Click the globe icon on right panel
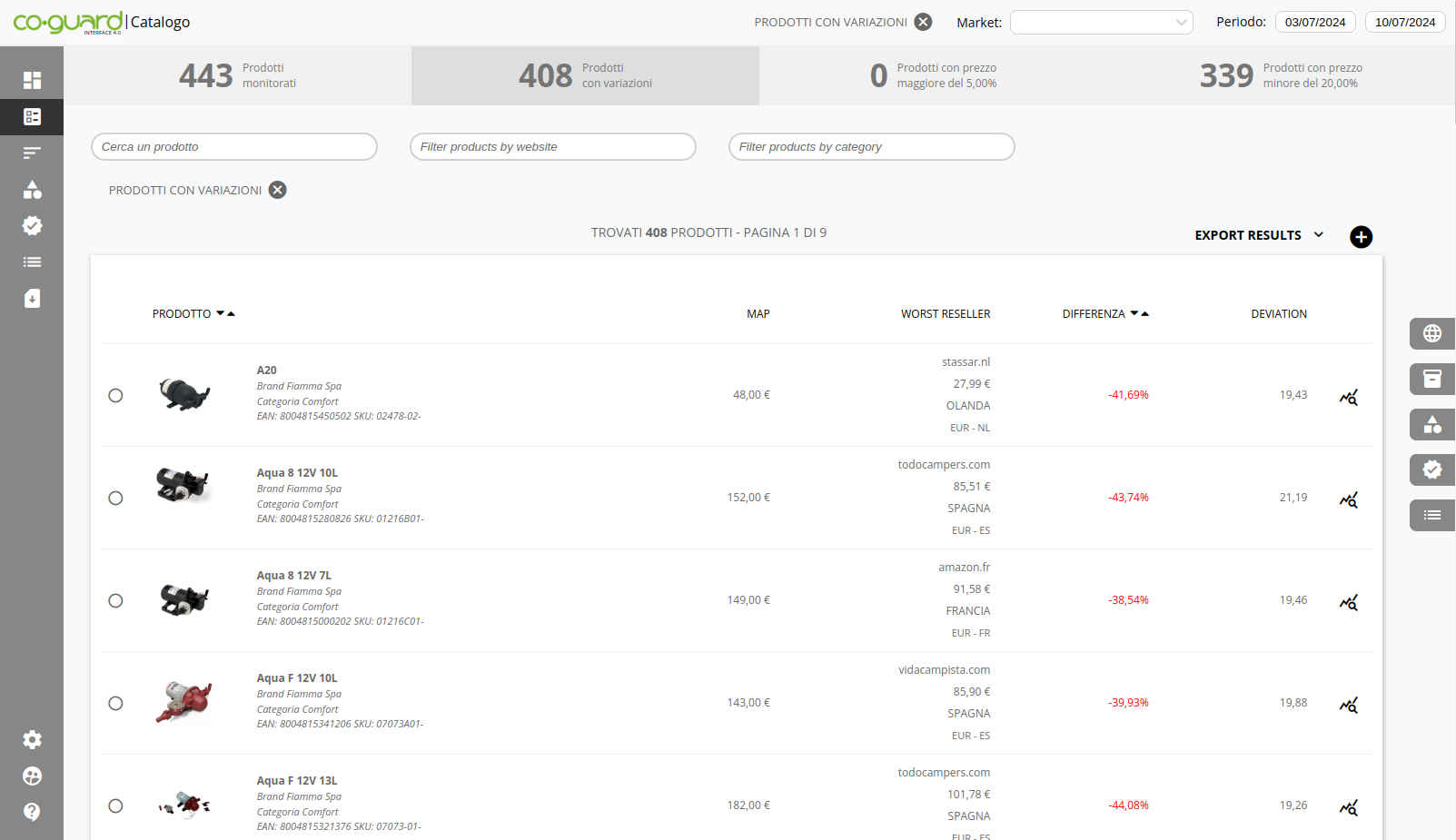Viewport: 1456px width, 840px height. [x=1431, y=333]
